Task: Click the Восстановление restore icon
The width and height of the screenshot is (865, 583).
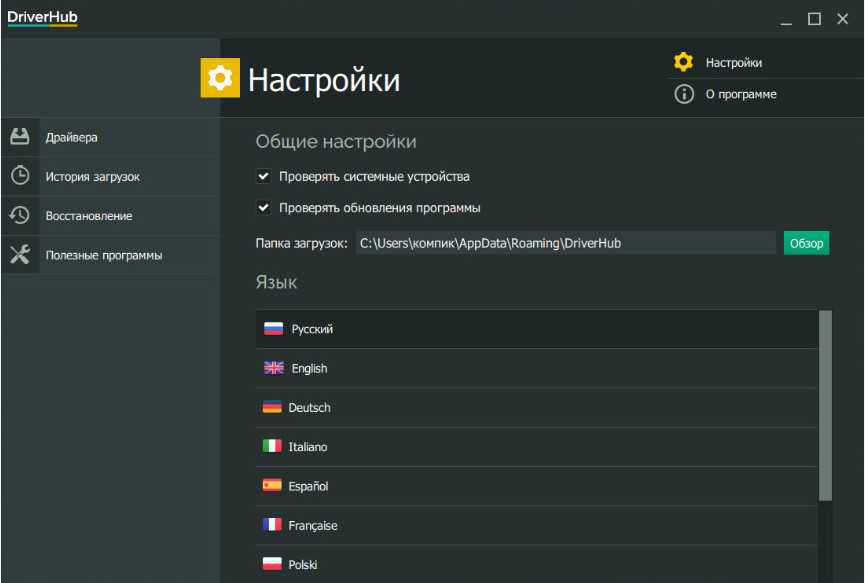Action: [20, 215]
